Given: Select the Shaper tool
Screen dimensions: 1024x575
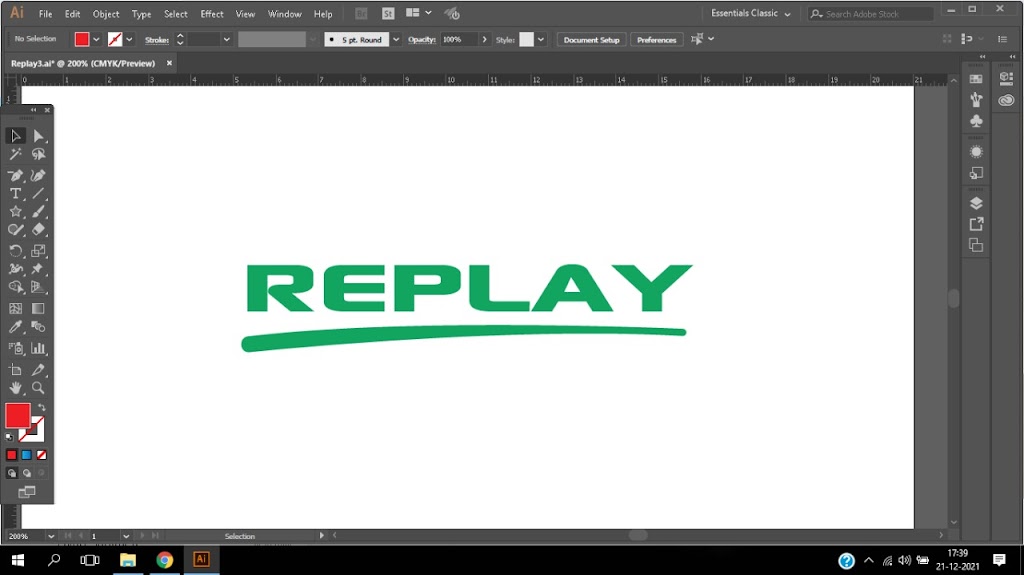Looking at the screenshot, I should pyautogui.click(x=15, y=230).
